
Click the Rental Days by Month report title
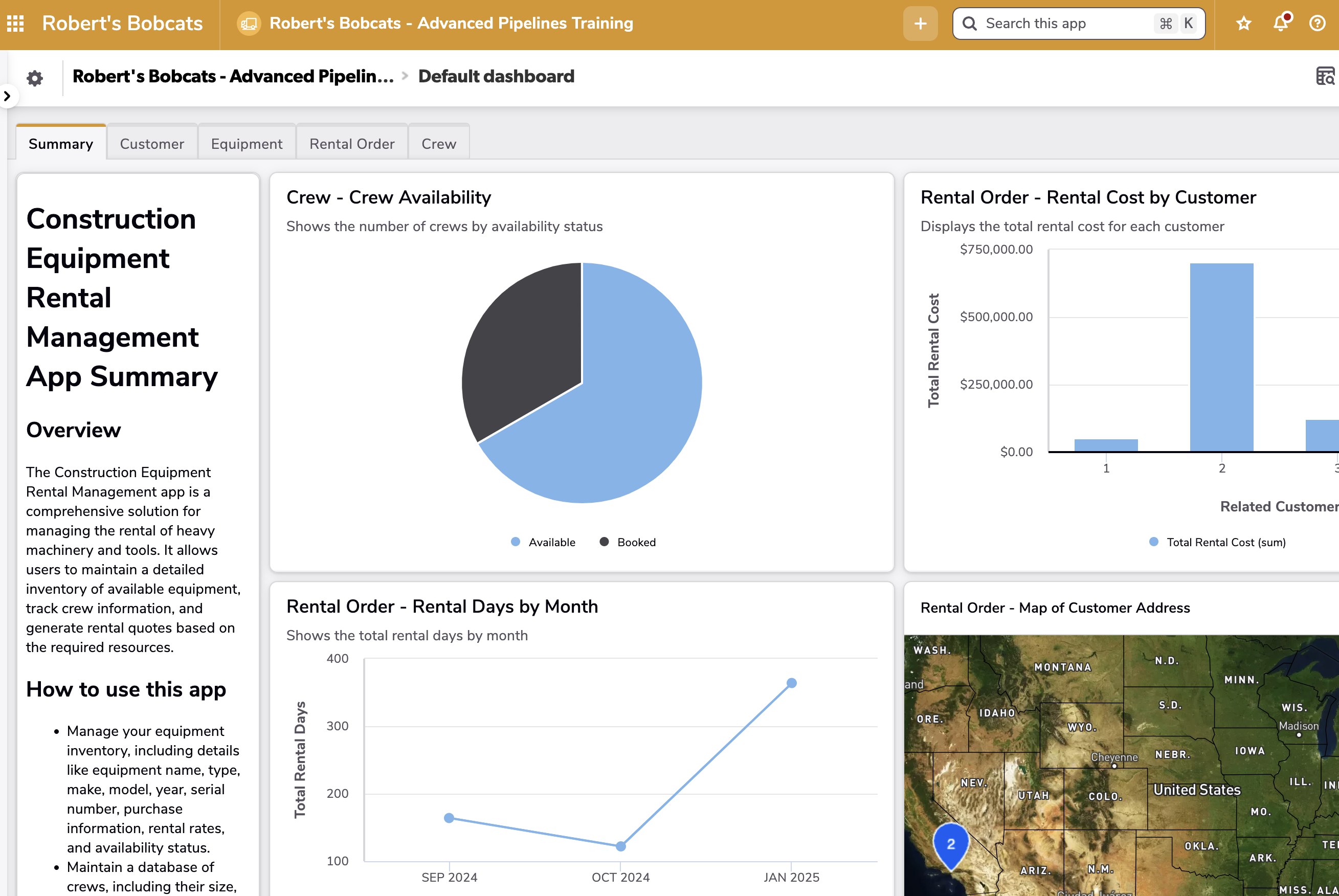coord(442,607)
